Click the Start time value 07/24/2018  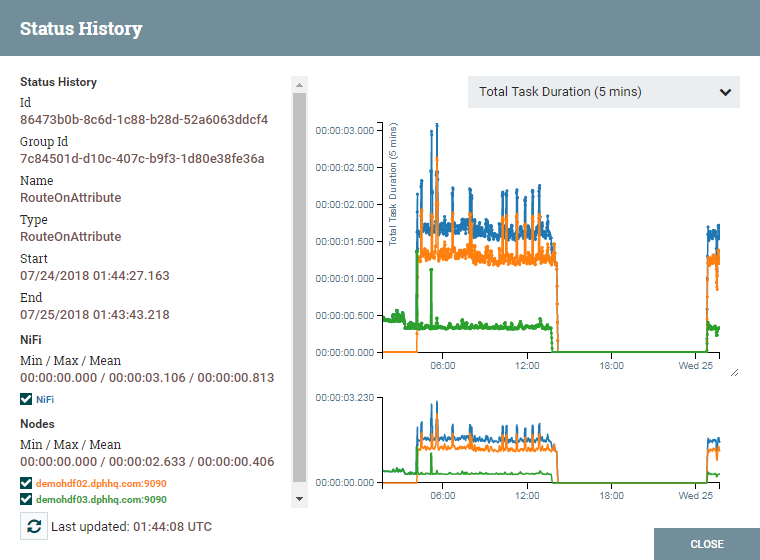95,276
